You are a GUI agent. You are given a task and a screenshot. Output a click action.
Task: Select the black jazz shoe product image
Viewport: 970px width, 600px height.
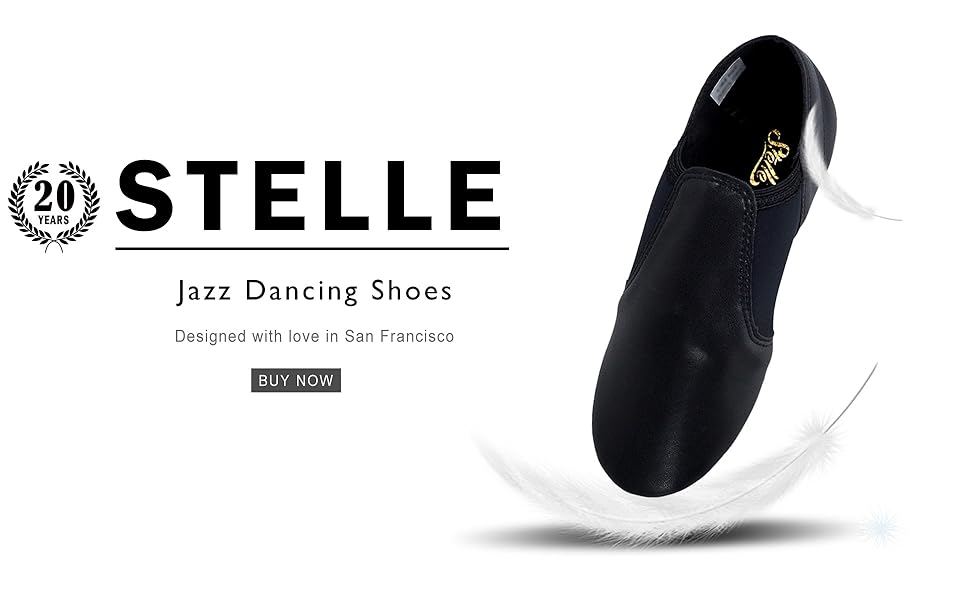click(x=715, y=266)
